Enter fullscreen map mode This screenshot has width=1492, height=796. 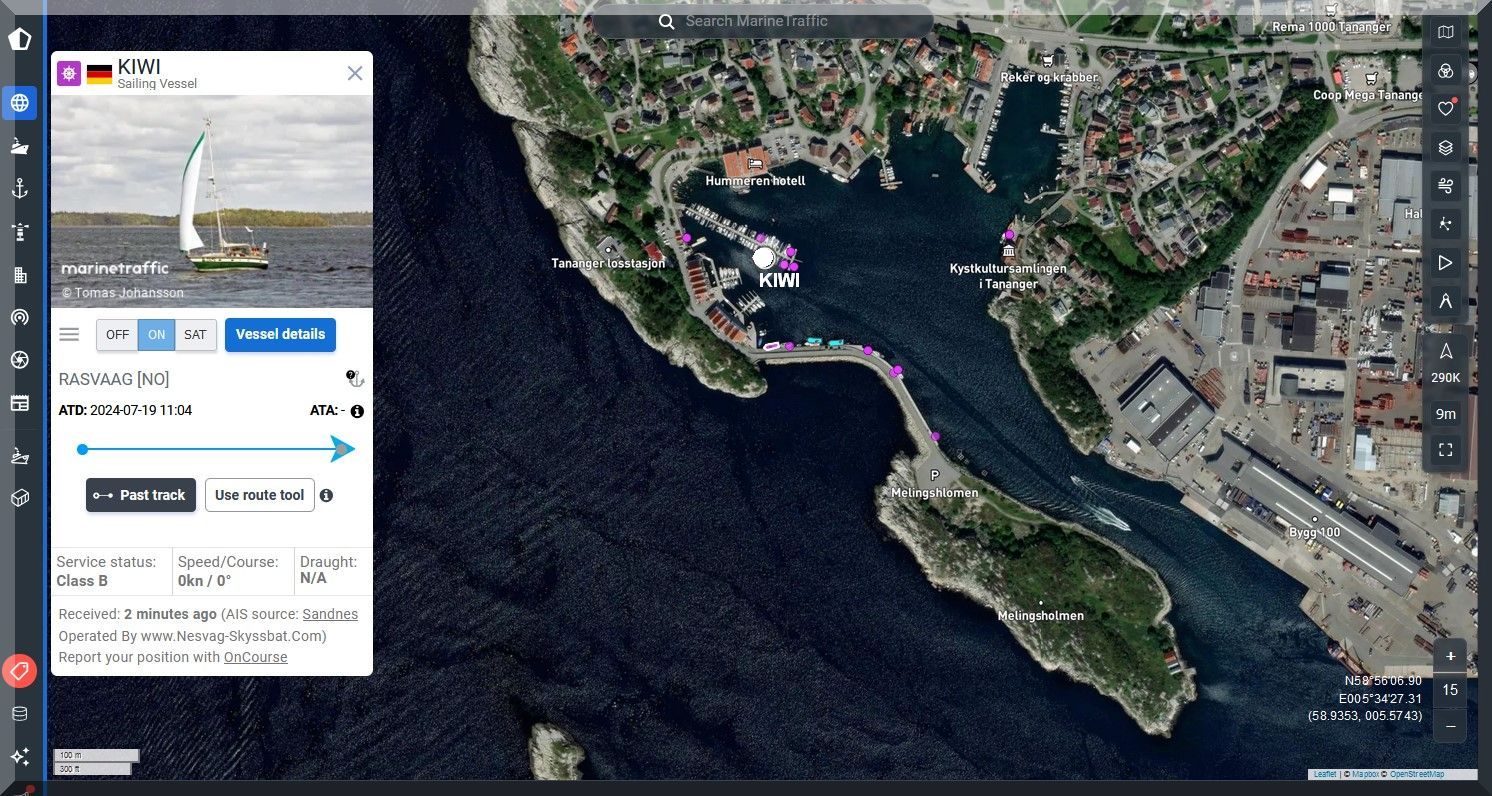point(1445,450)
